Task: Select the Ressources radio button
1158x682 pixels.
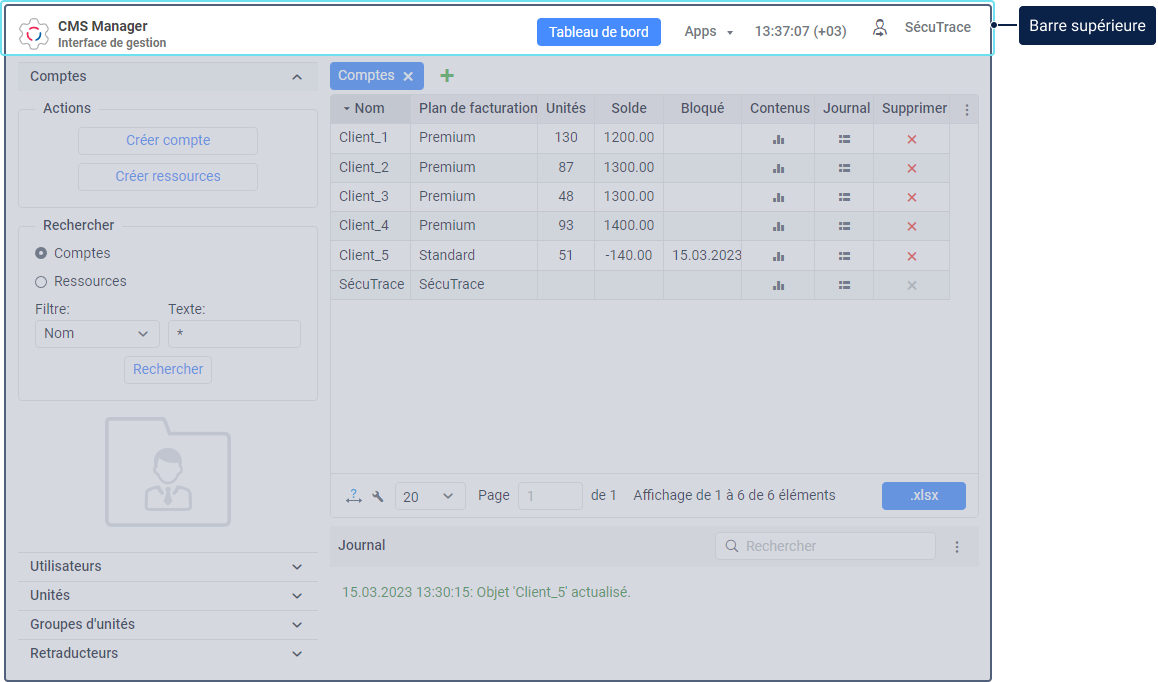Action: [x=41, y=282]
